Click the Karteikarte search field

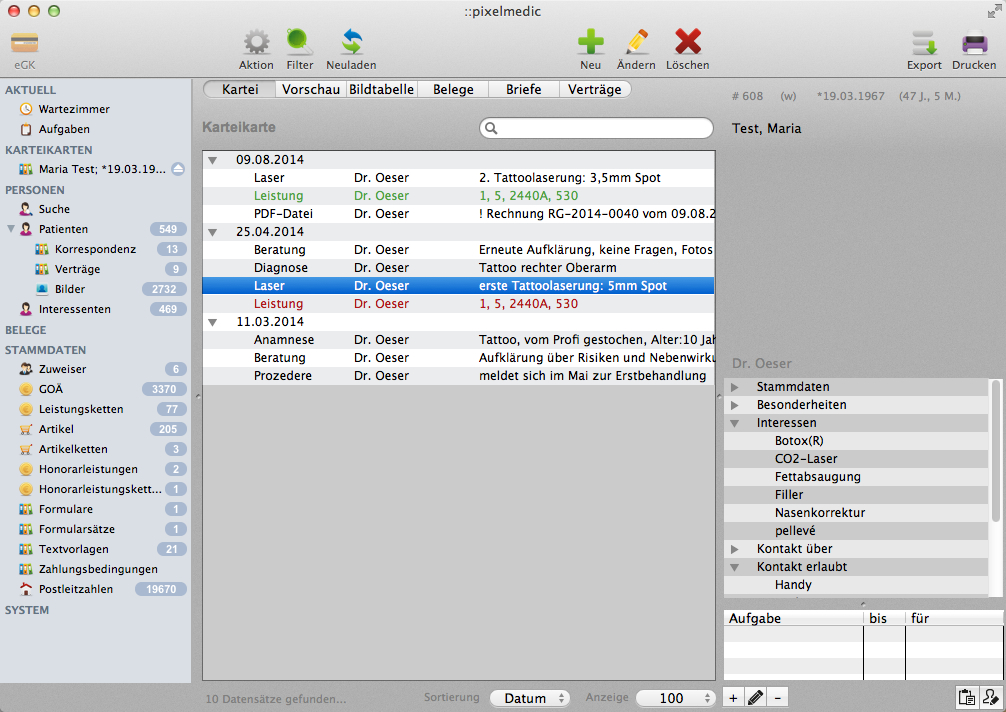[x=596, y=128]
